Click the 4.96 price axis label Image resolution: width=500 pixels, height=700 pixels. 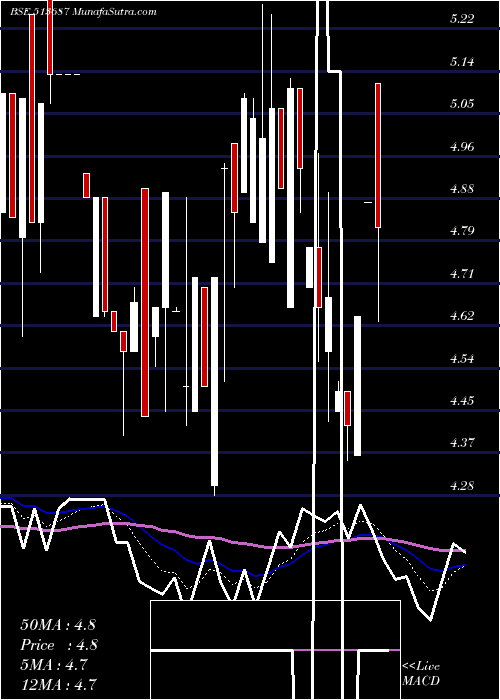pos(462,146)
